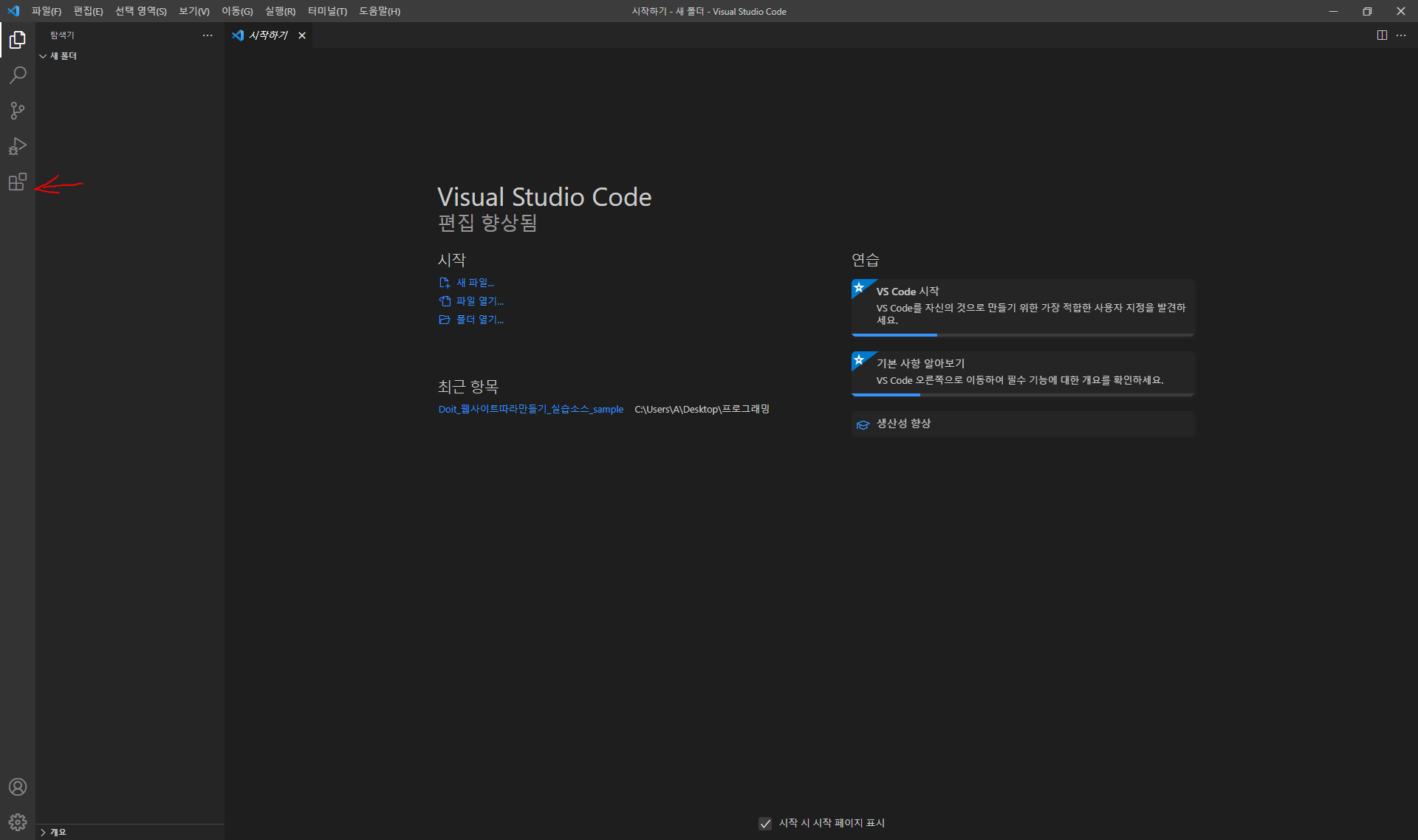Click the recent path C:\Users\A\Desktop\프로그래밍

[702, 409]
